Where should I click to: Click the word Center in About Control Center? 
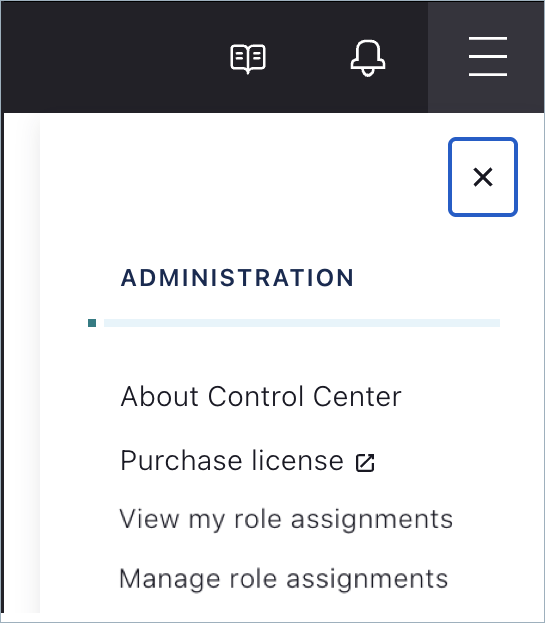[357, 396]
